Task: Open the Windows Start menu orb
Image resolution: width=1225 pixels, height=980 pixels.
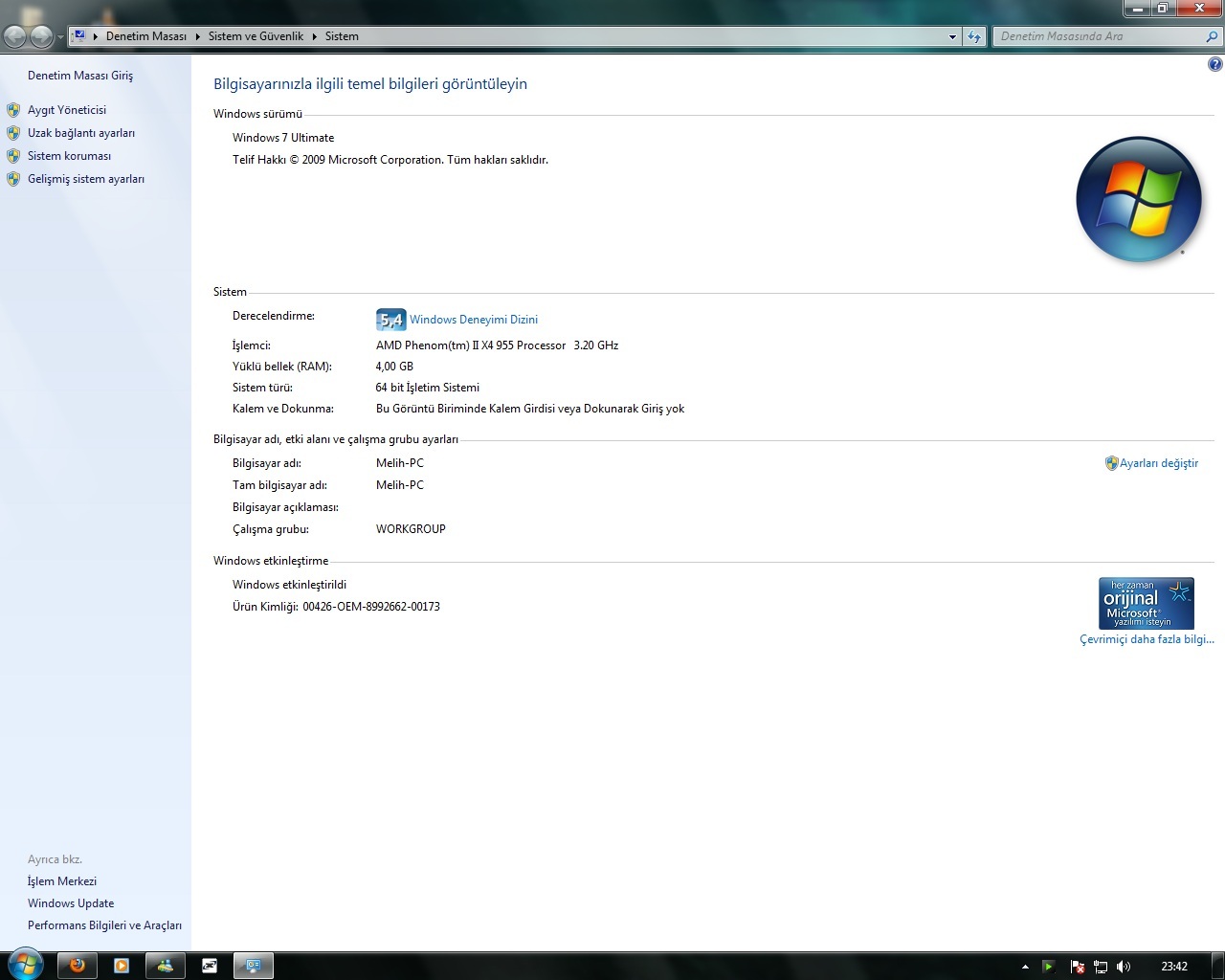Action: click(24, 965)
